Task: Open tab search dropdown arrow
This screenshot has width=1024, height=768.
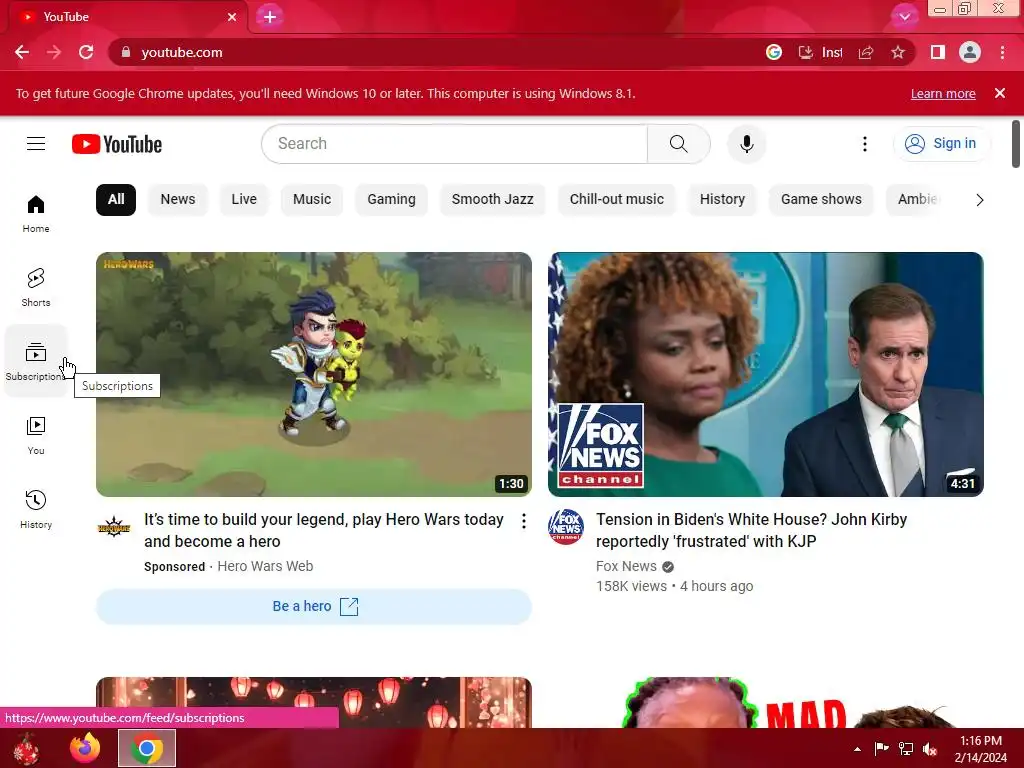Action: click(904, 17)
